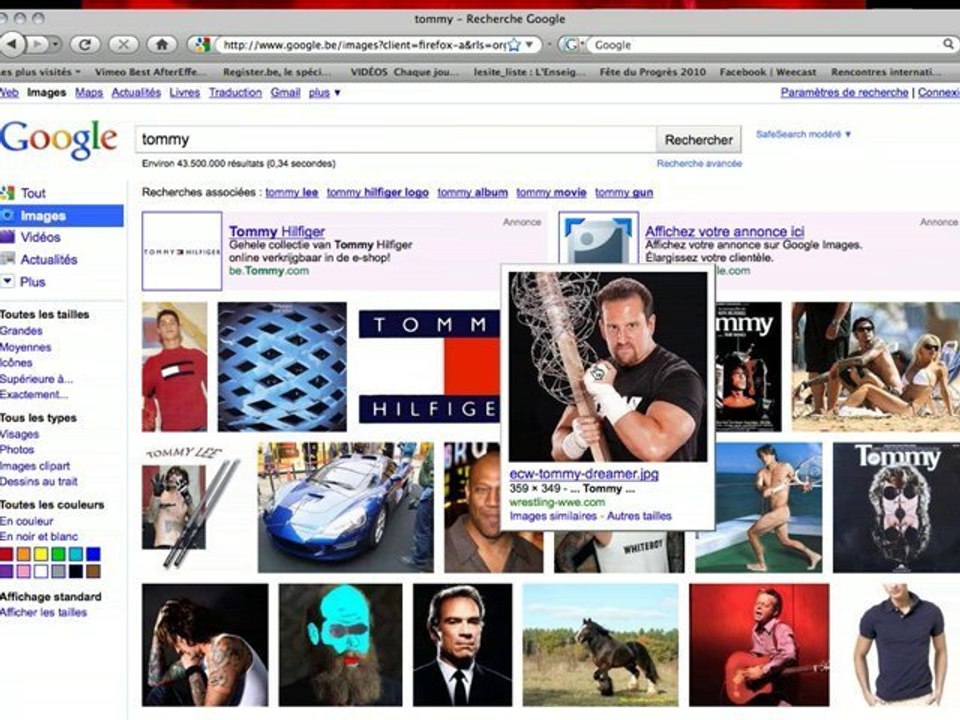Select the yellow color swatch

click(40, 554)
